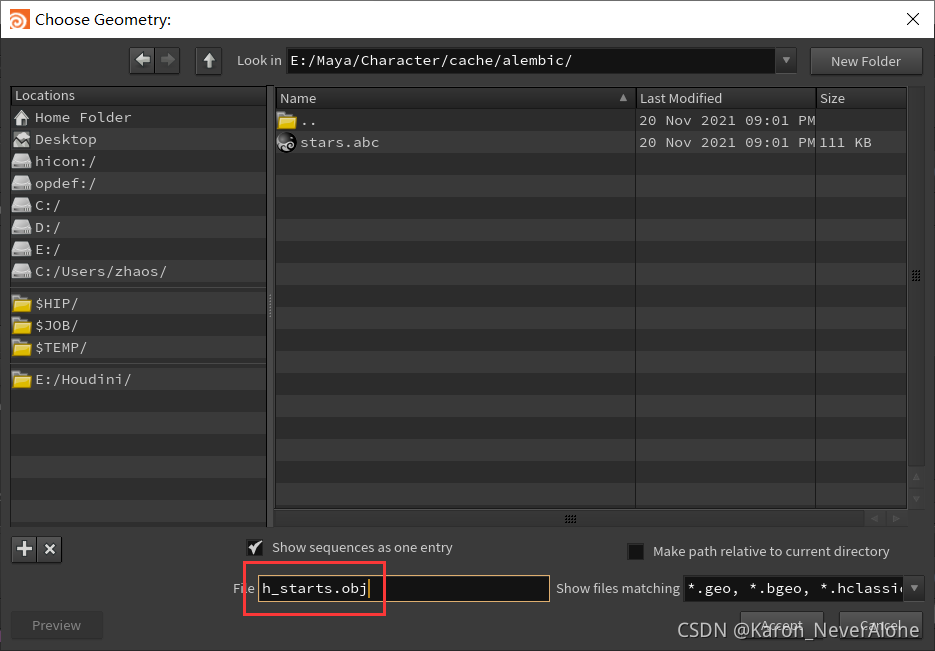
Task: Go back with the left arrow button
Action: (x=143, y=60)
